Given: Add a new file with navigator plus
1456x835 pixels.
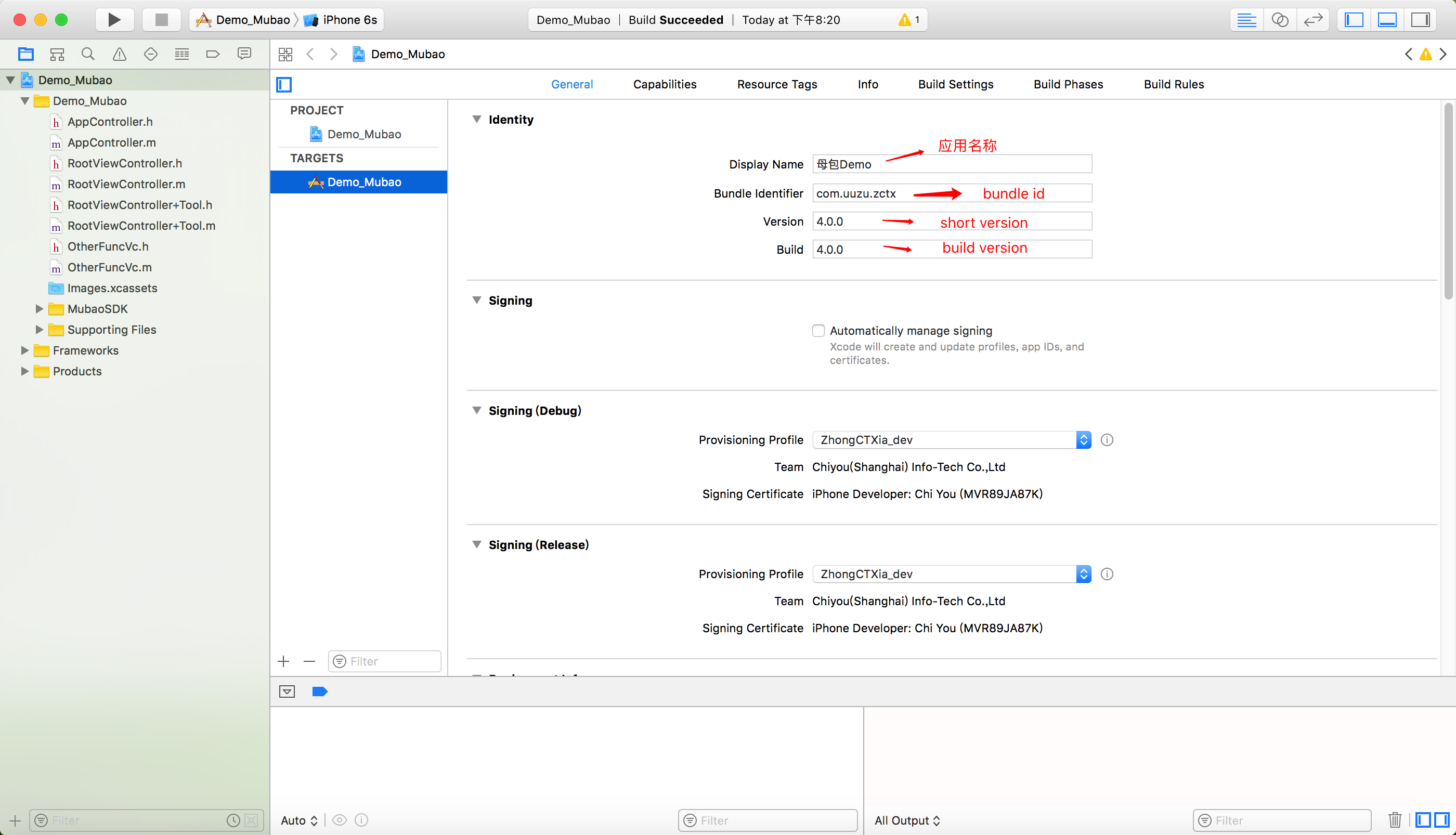Looking at the screenshot, I should coord(15,820).
